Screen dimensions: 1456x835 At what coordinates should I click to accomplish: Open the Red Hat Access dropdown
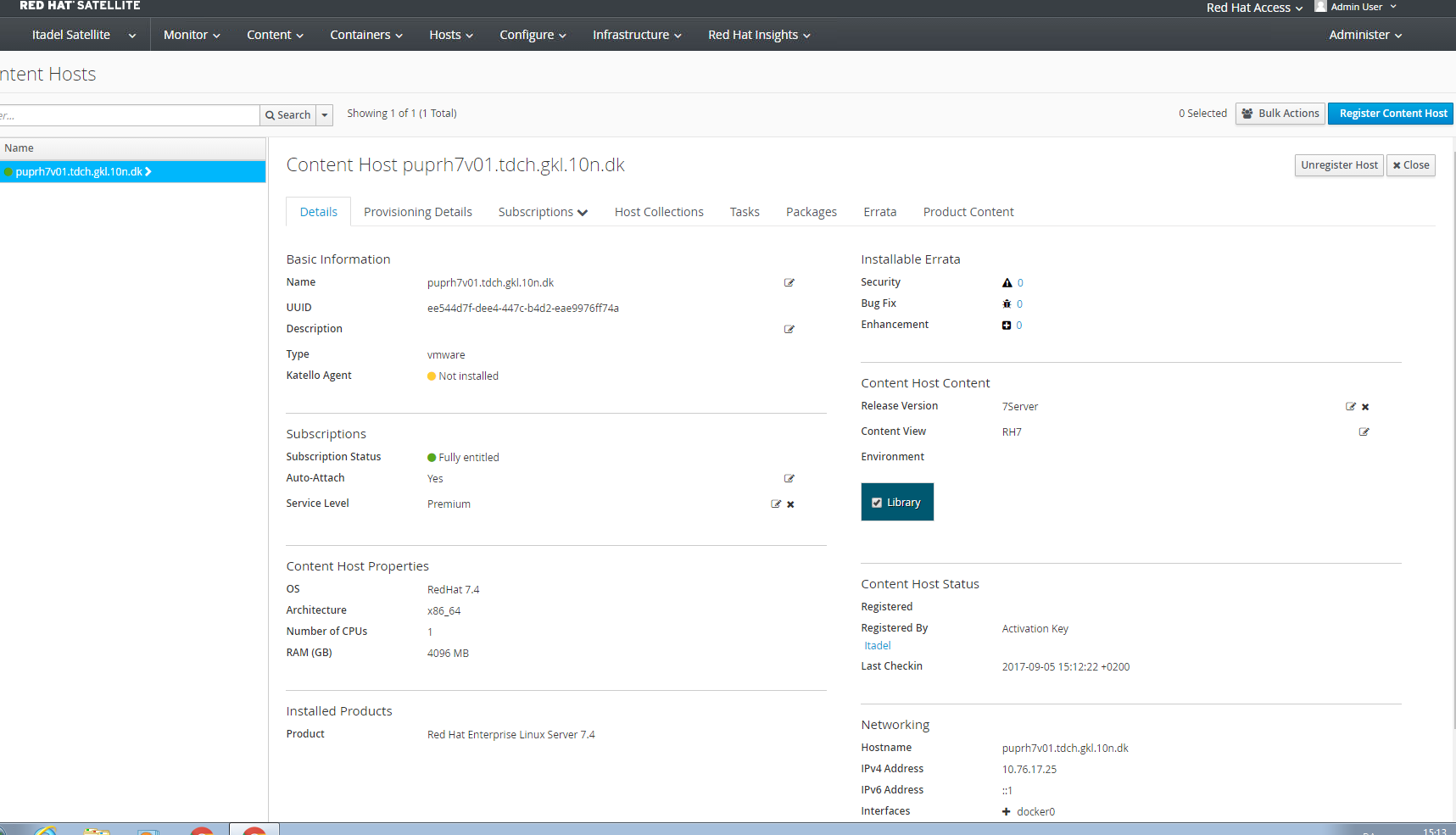pos(1254,8)
